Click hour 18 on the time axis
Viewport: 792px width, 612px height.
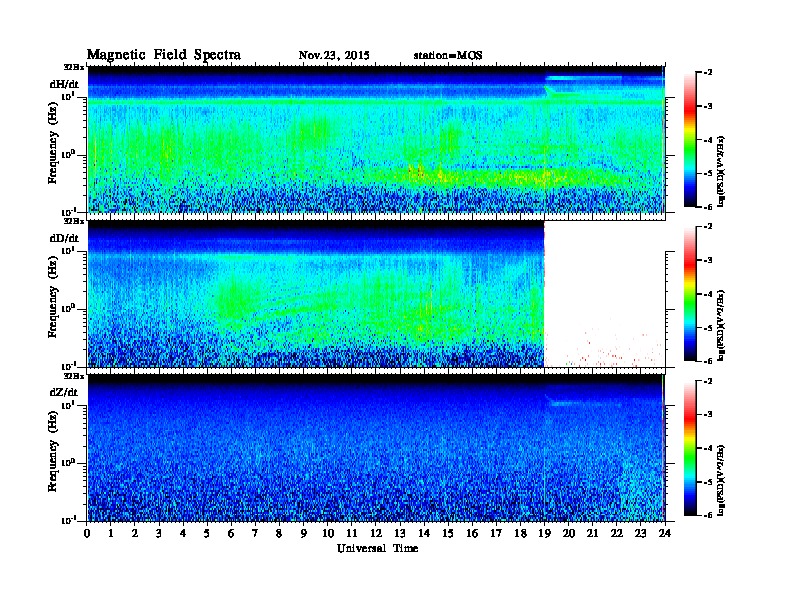click(520, 534)
